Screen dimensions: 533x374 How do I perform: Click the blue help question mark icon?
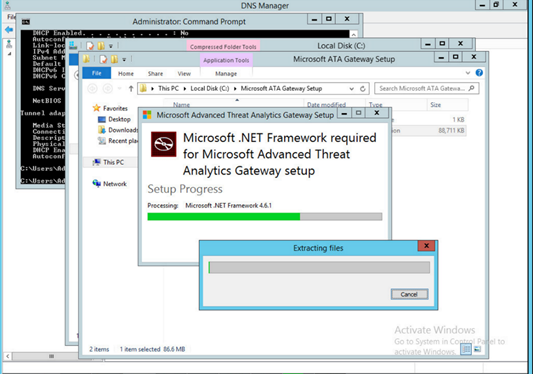479,73
